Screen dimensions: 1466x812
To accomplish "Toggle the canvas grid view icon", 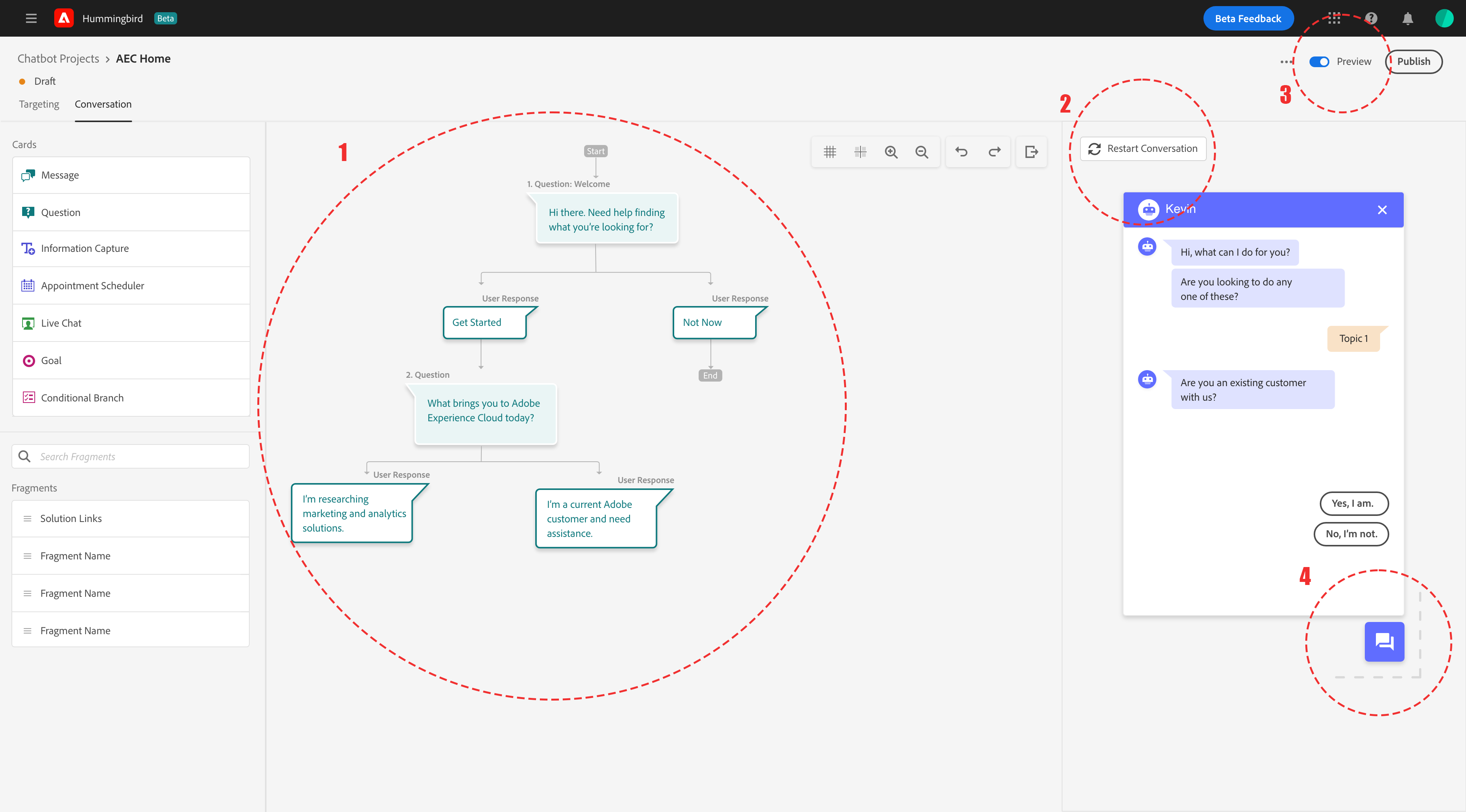I will (x=830, y=152).
